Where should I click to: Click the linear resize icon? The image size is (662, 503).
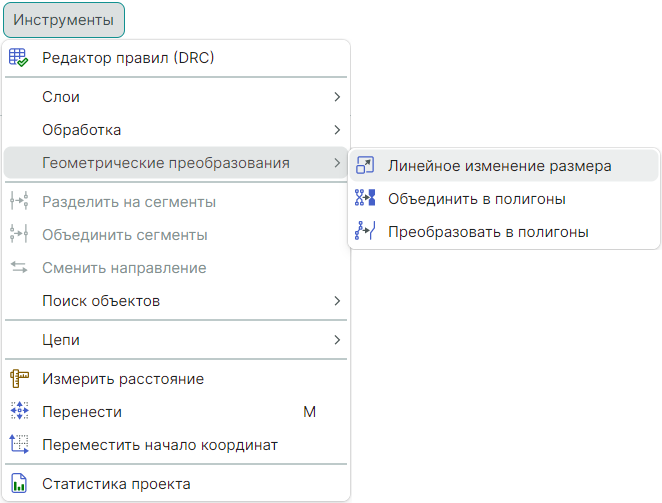[365, 166]
